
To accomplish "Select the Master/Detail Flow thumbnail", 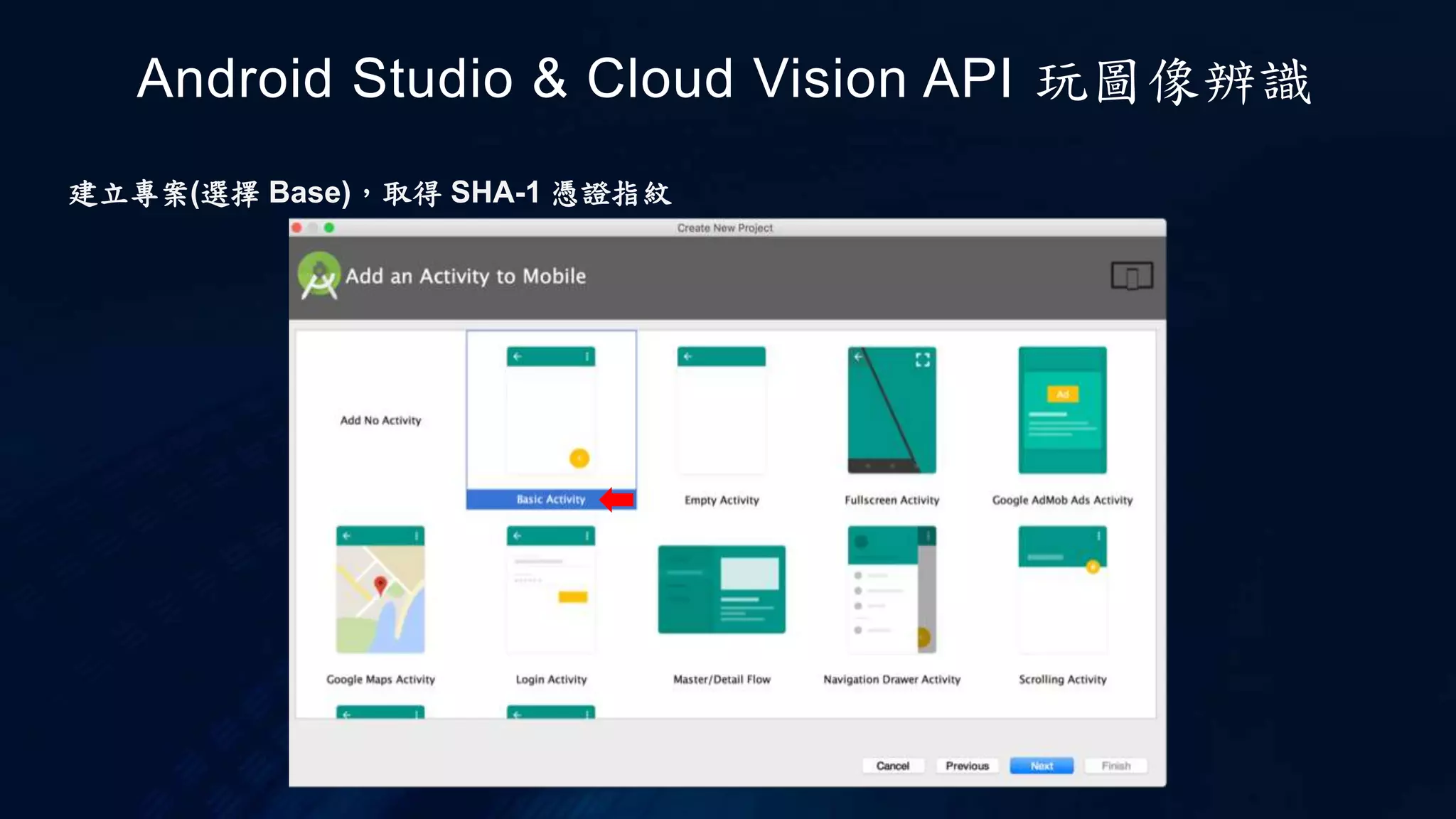I will [x=722, y=589].
